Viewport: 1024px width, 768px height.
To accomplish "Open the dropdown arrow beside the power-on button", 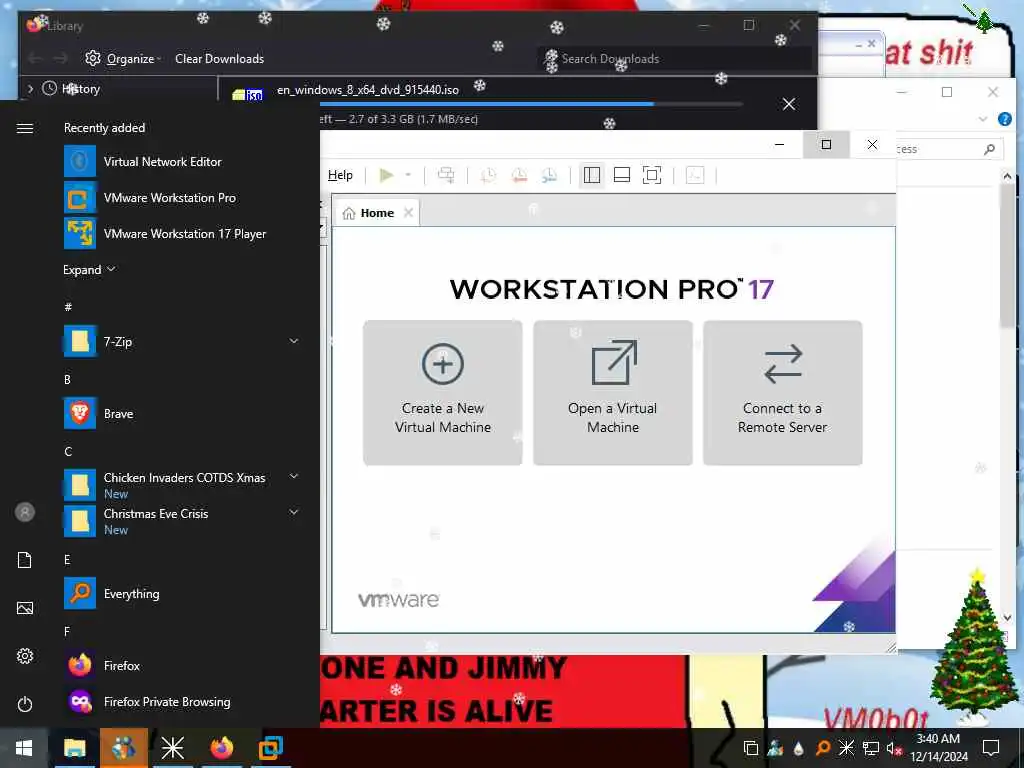I will [x=408, y=175].
